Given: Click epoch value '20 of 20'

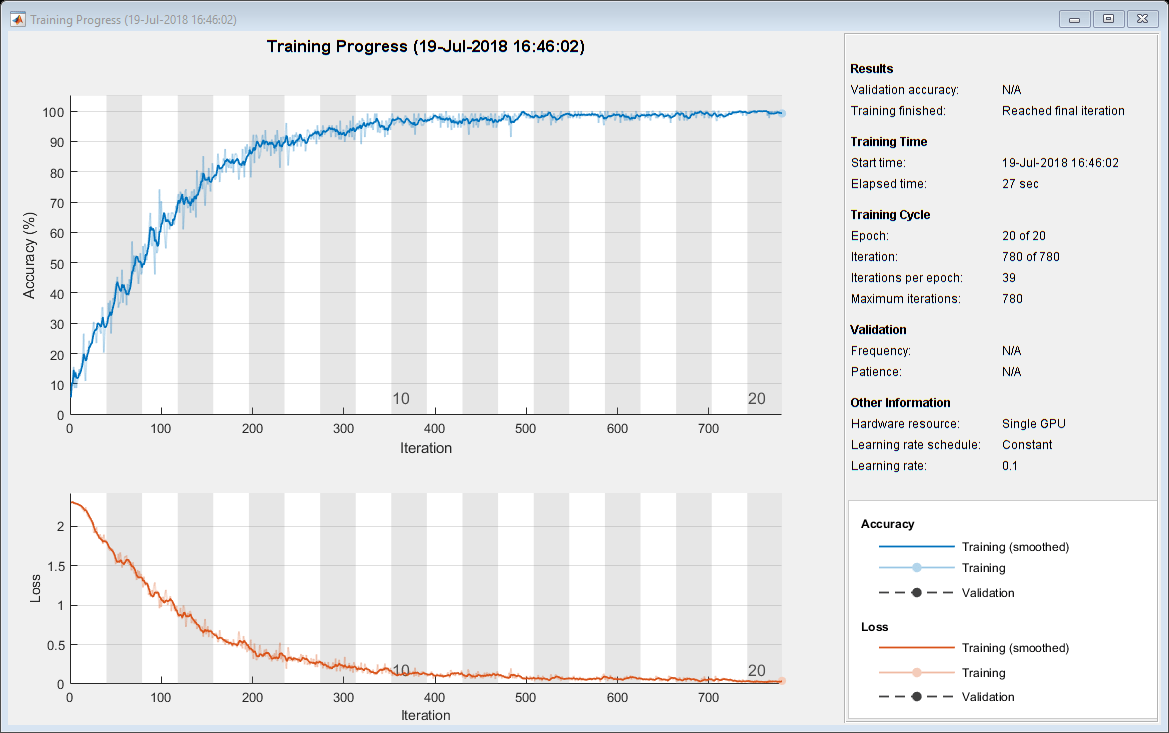Looking at the screenshot, I should [x=1024, y=236].
